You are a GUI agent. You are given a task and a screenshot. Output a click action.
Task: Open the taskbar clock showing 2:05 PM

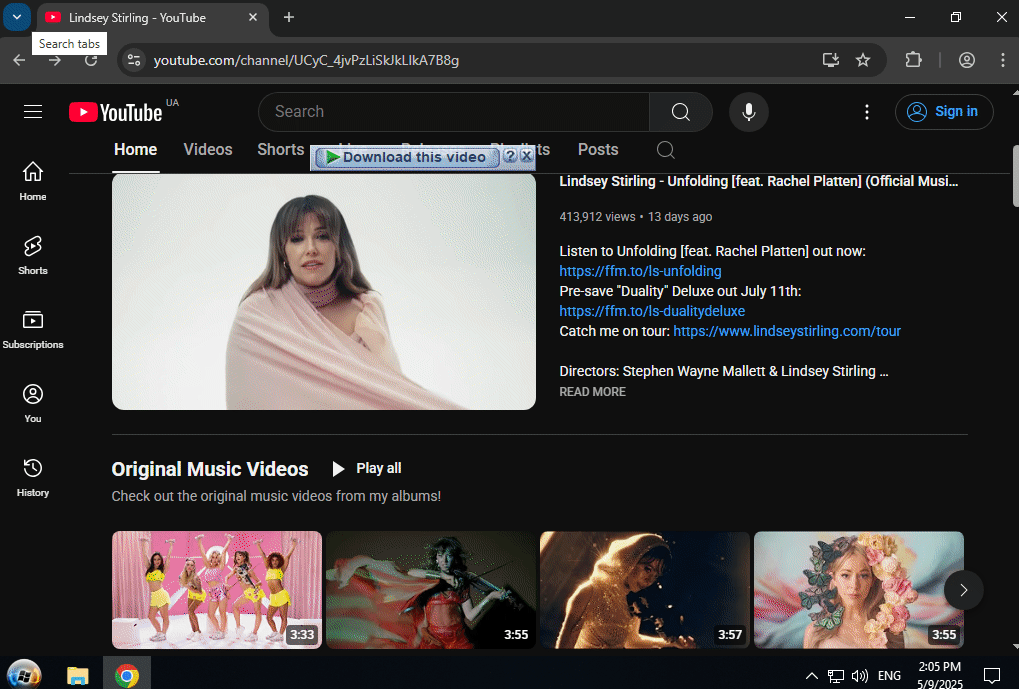click(940, 675)
